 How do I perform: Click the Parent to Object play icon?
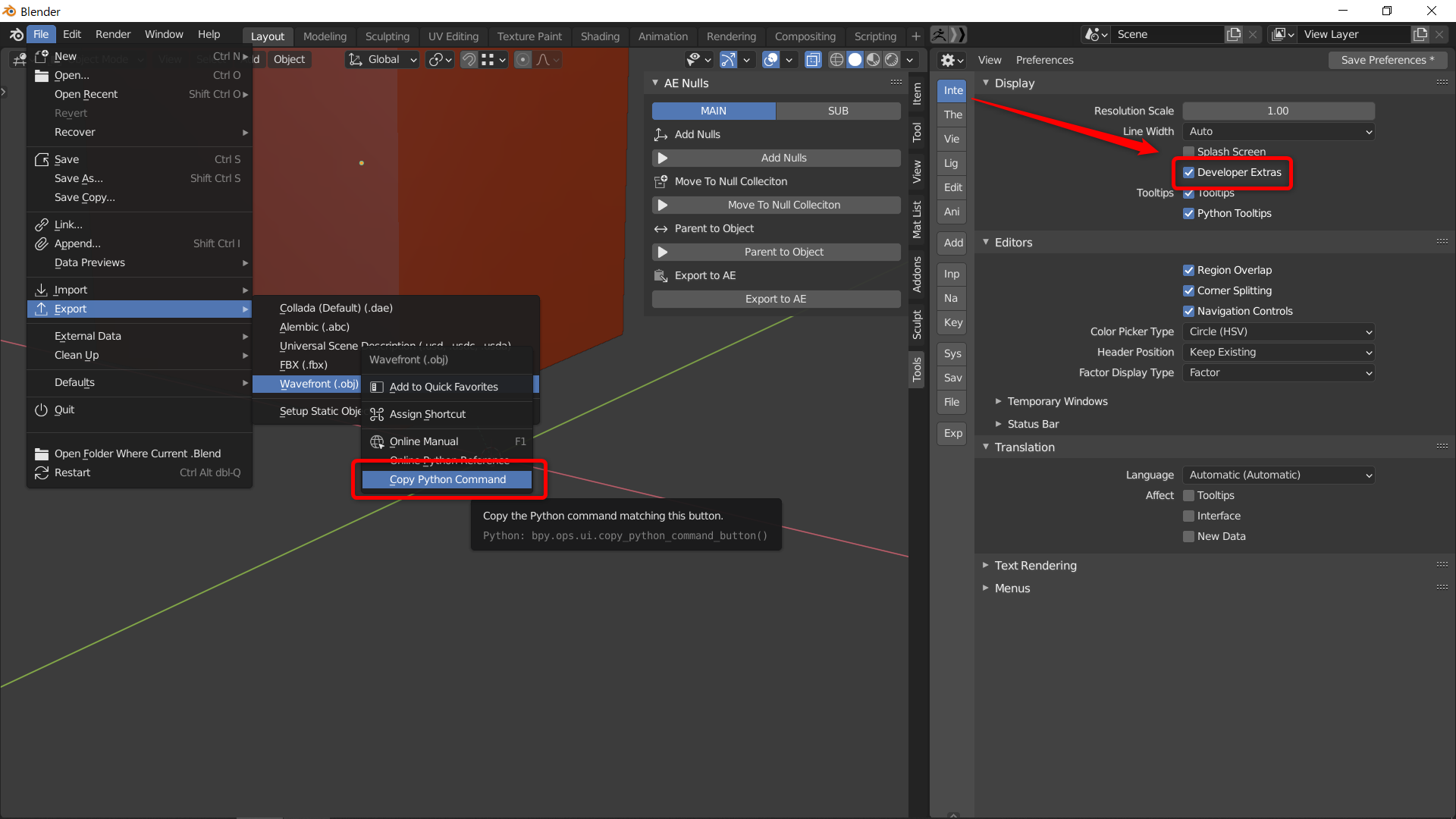click(x=663, y=253)
